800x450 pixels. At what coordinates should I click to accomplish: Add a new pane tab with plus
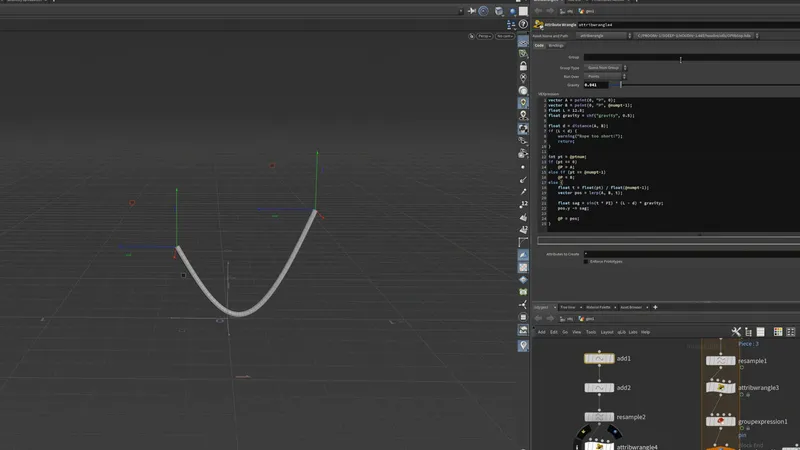tap(655, 307)
